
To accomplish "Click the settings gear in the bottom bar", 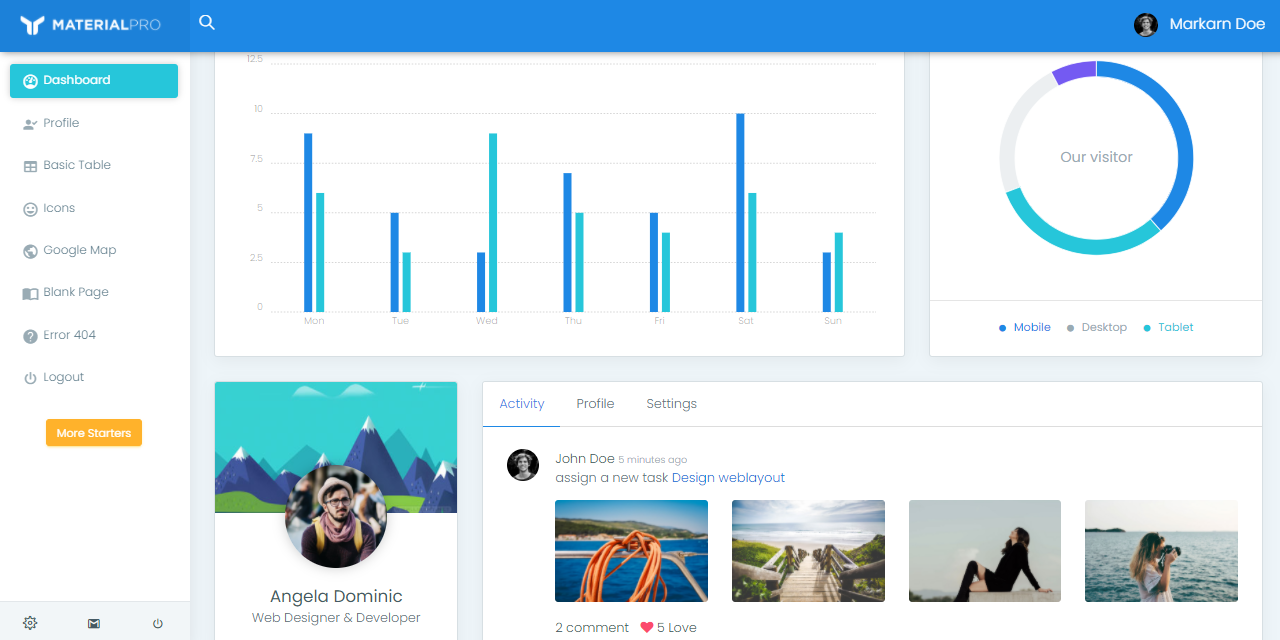I will 29,622.
